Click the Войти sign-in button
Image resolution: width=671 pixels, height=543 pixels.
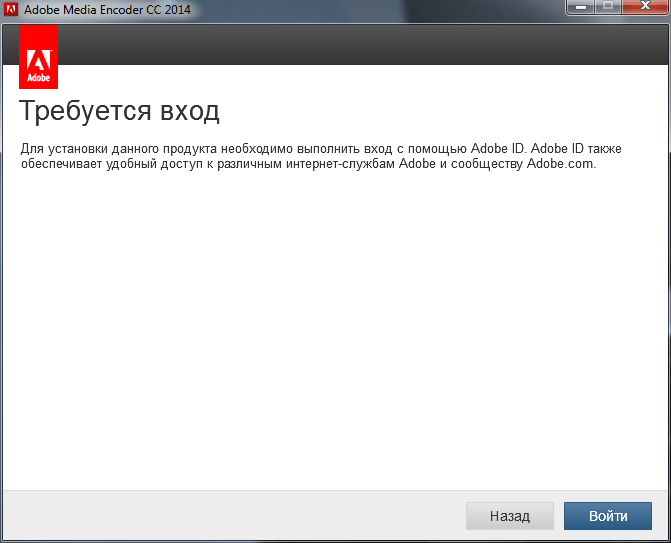pyautogui.click(x=608, y=516)
